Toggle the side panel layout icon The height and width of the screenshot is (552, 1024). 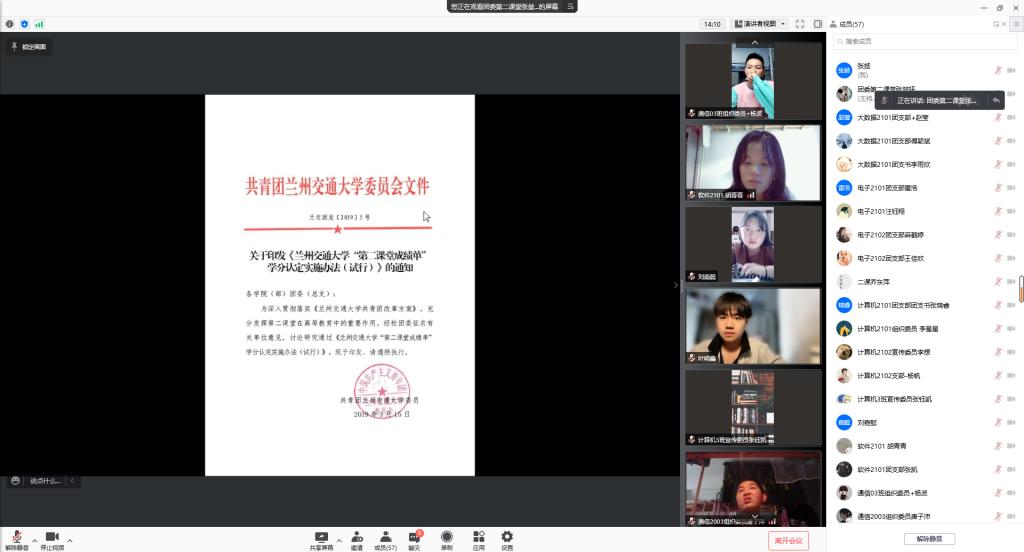pos(818,24)
